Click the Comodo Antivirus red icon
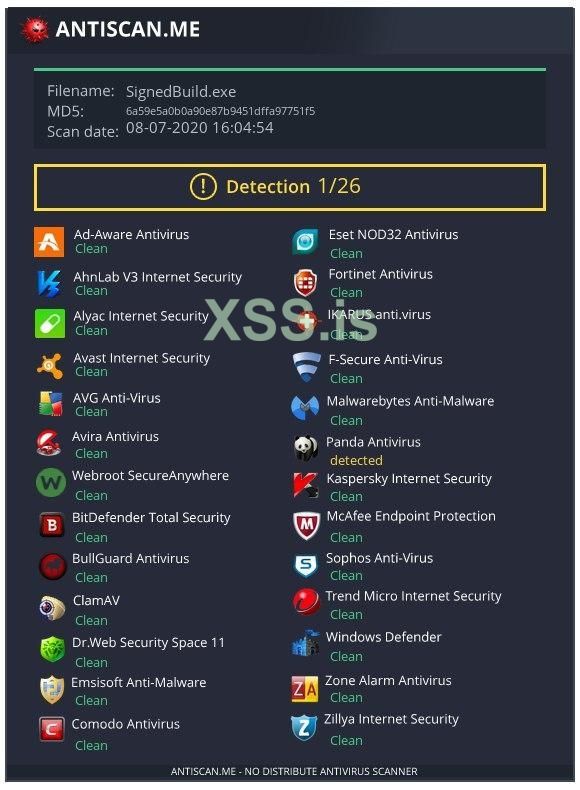580x790 pixels. [52, 730]
